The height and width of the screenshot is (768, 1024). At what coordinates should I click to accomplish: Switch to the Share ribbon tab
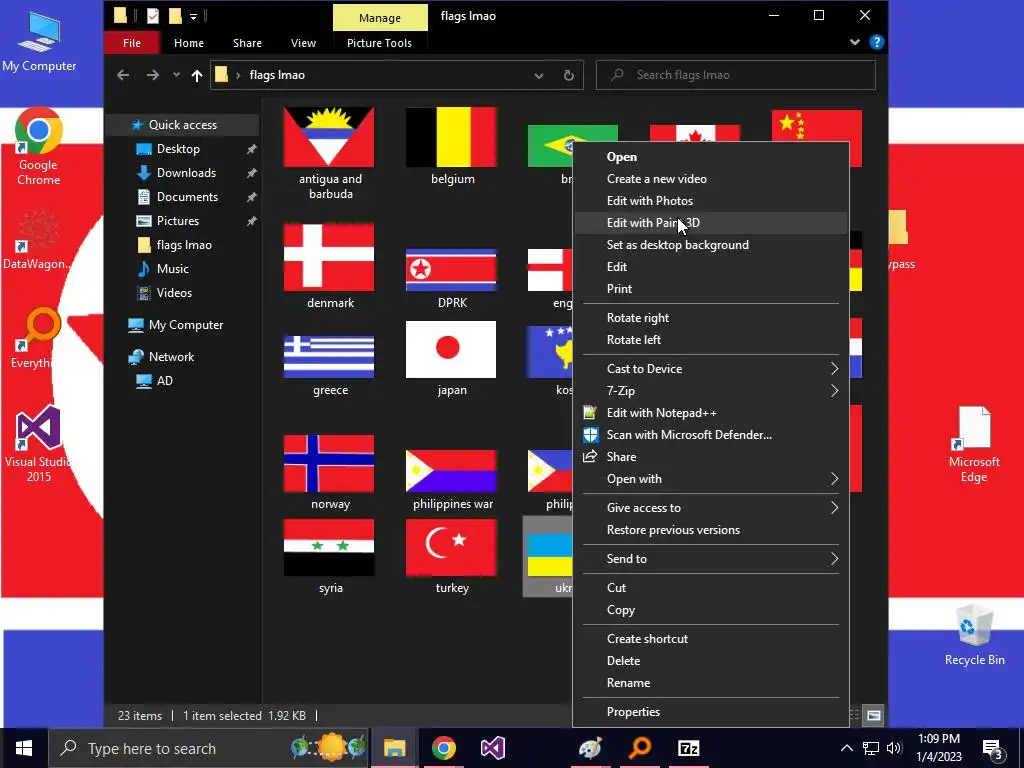tap(248, 43)
